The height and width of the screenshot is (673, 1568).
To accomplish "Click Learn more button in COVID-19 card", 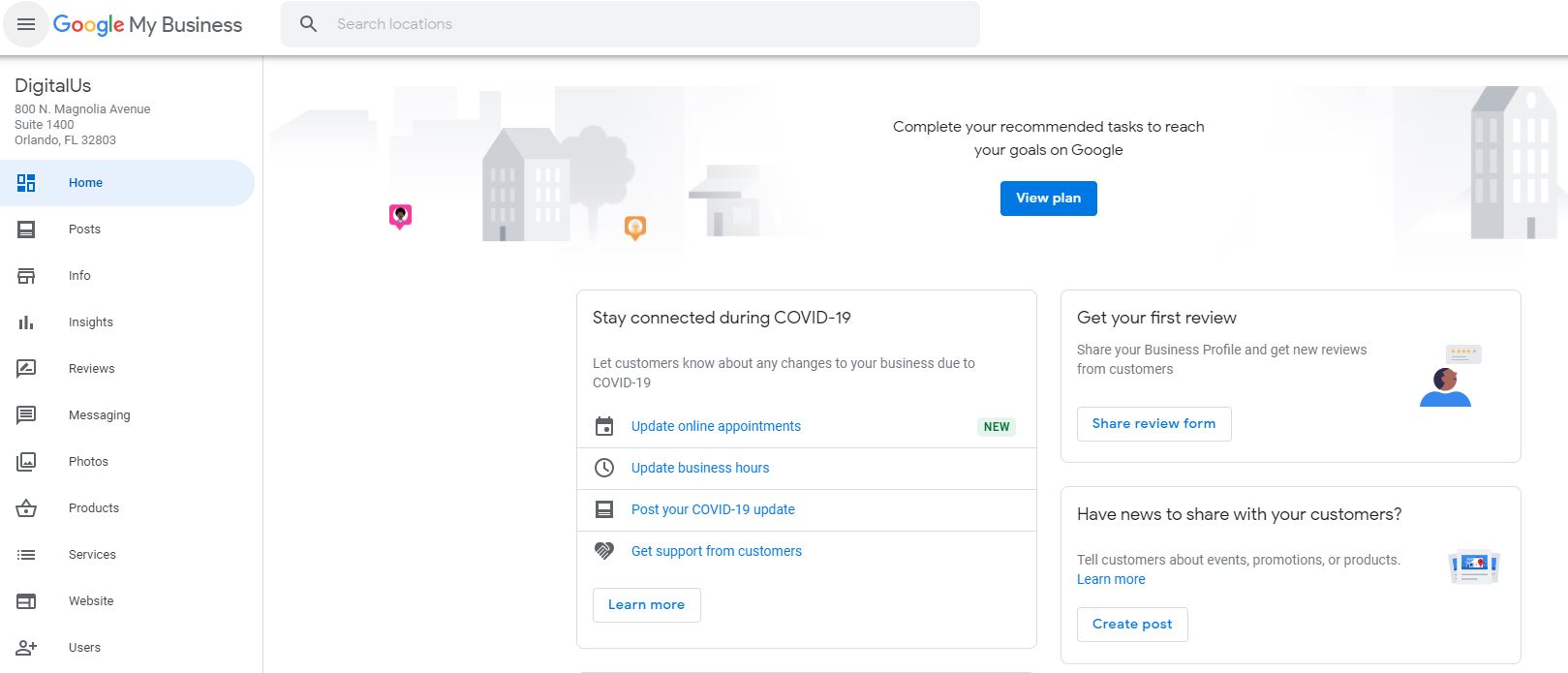I will 646,605.
